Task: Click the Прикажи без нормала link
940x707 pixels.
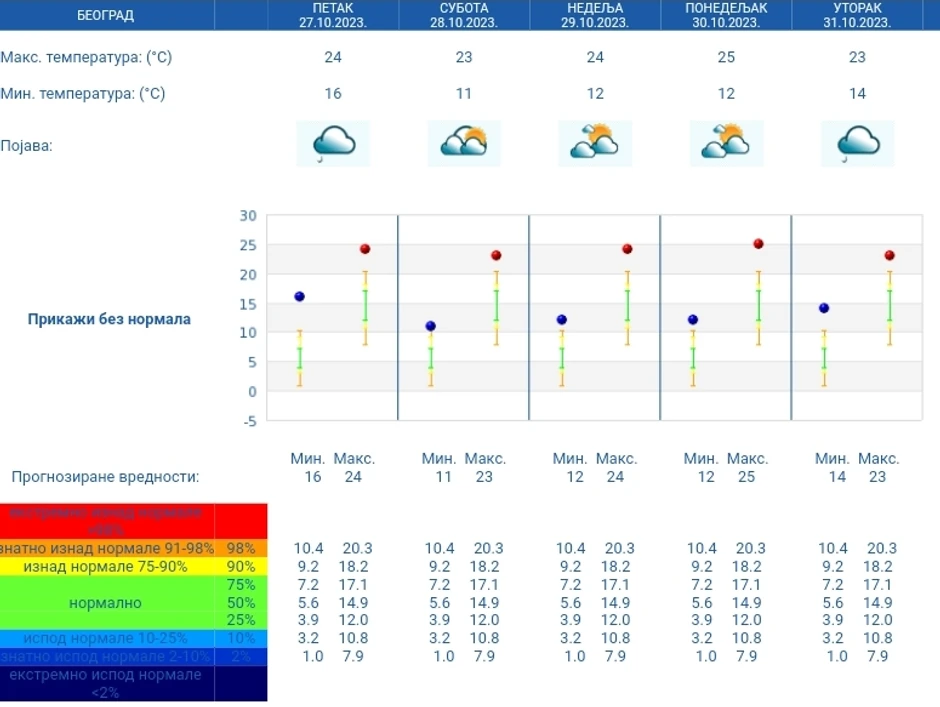Action: coord(109,320)
